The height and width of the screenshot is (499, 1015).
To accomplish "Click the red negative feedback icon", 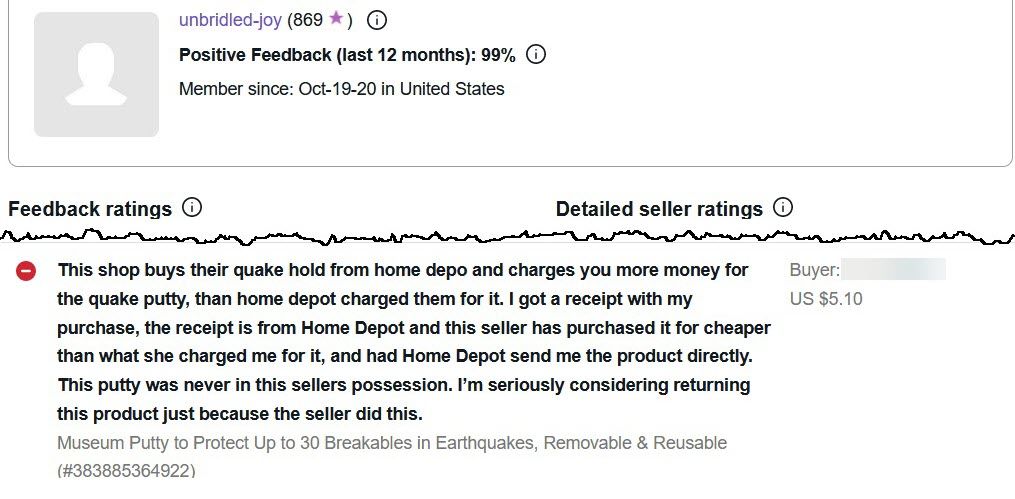I will click(26, 271).
